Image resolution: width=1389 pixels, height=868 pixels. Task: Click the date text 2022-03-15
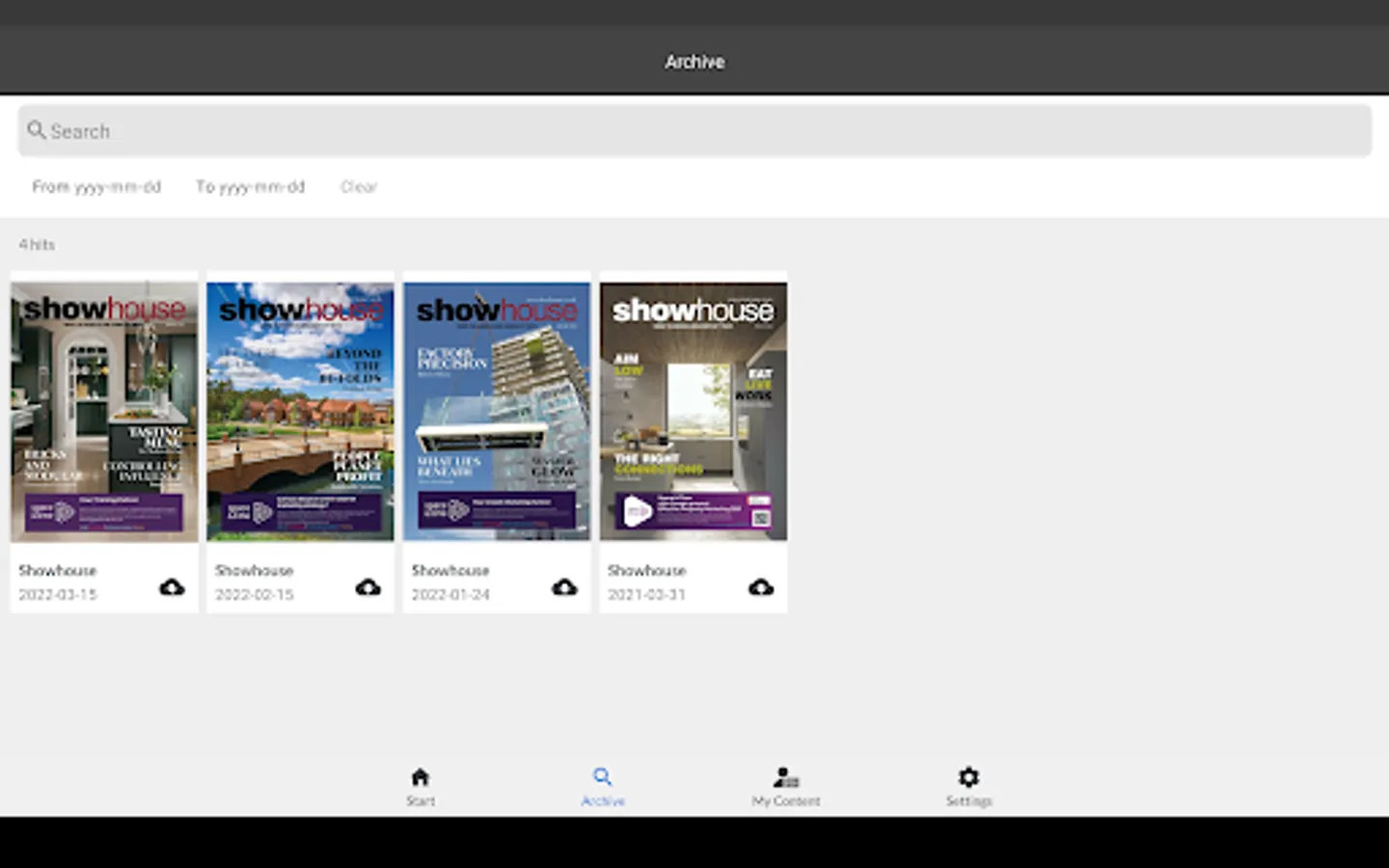tap(58, 595)
